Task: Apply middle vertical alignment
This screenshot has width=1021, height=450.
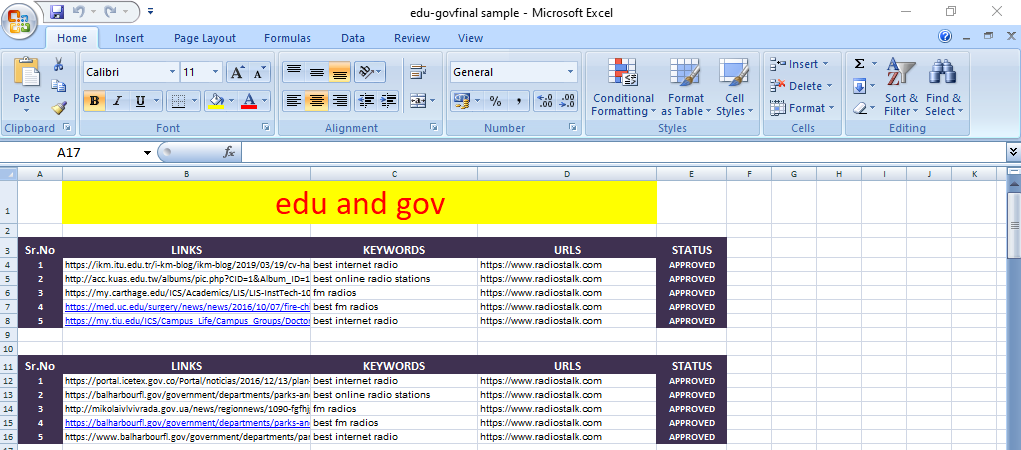Action: [x=316, y=72]
